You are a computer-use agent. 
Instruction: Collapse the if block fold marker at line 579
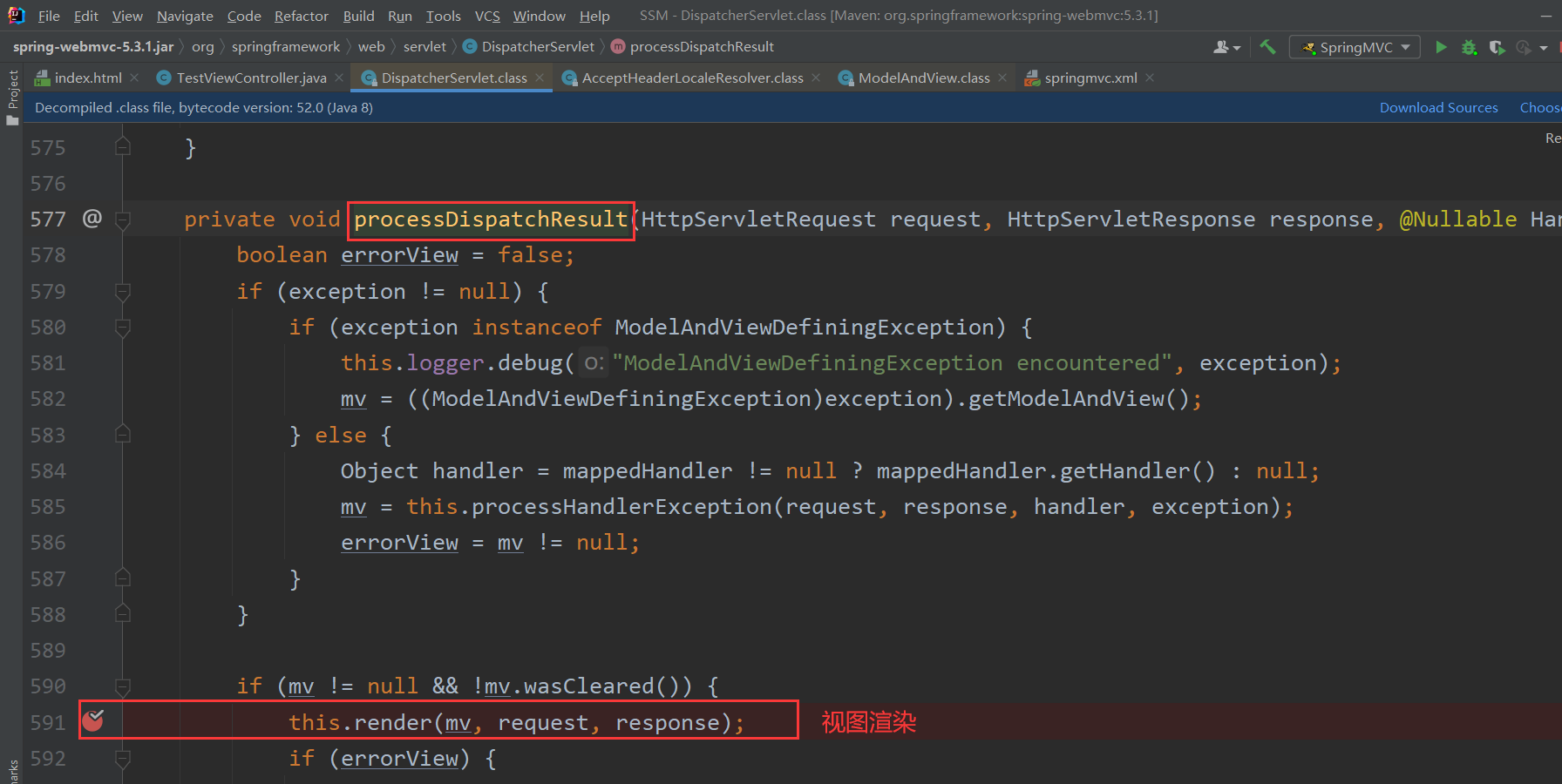pyautogui.click(x=123, y=292)
